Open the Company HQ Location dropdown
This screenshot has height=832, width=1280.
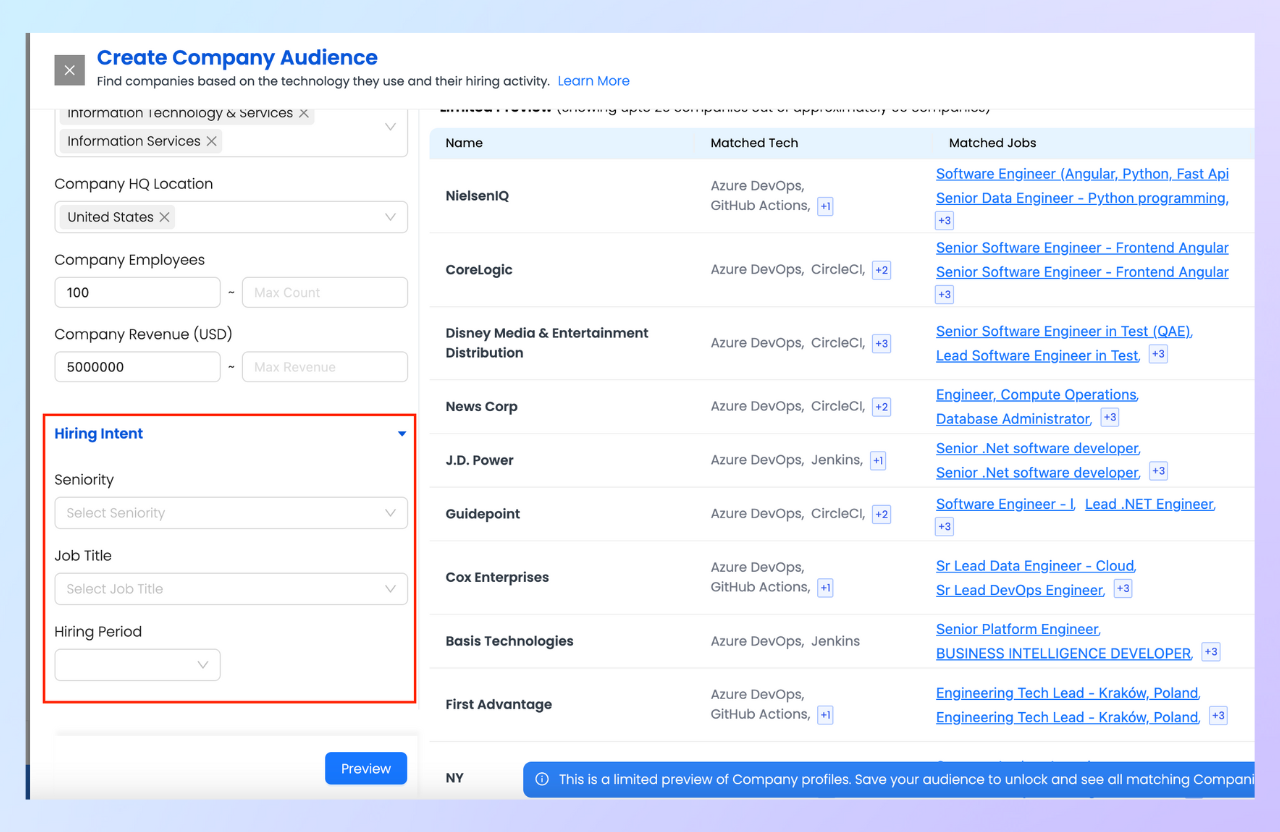pos(231,217)
